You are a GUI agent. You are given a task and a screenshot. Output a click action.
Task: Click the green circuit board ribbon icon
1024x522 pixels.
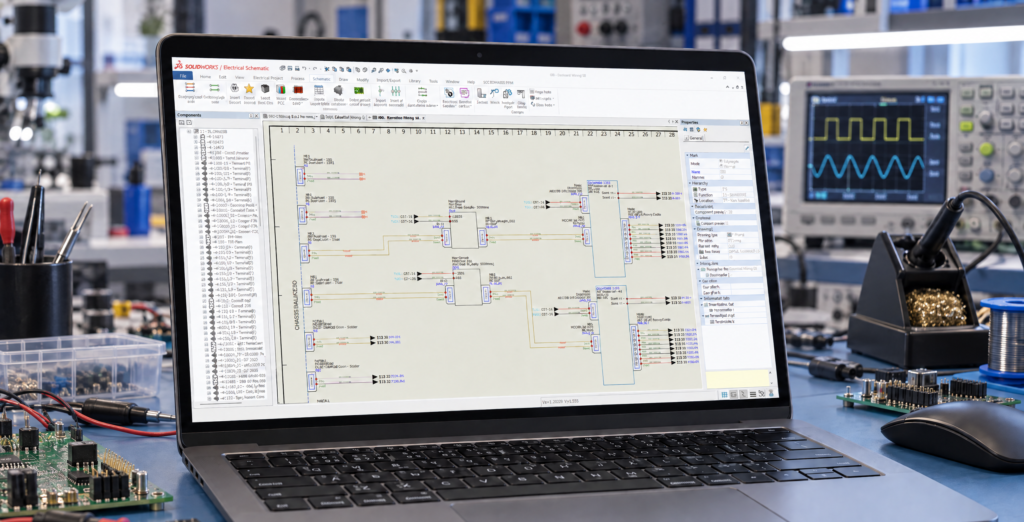tap(359, 91)
